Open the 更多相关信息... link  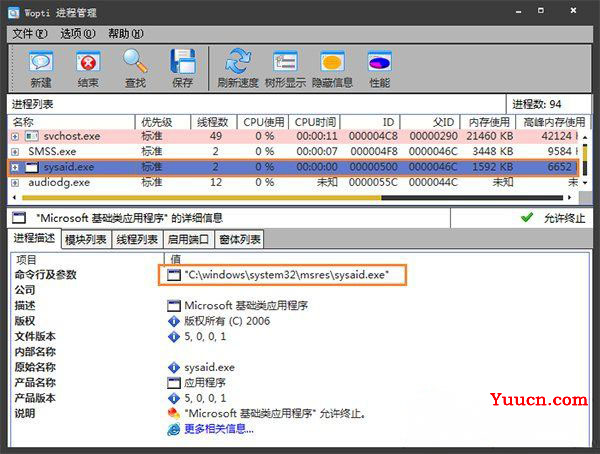coord(219,429)
